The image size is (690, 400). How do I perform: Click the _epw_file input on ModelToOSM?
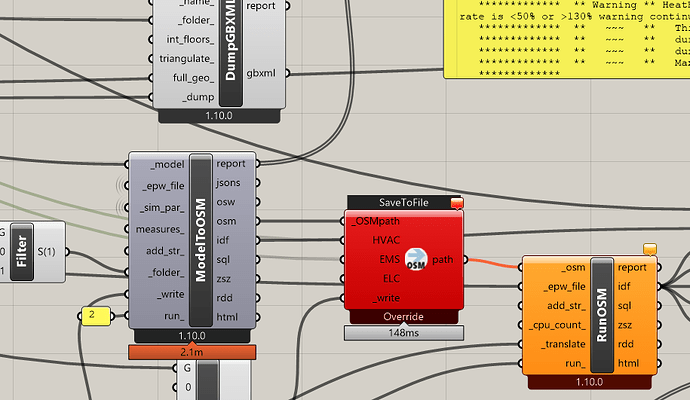163,186
